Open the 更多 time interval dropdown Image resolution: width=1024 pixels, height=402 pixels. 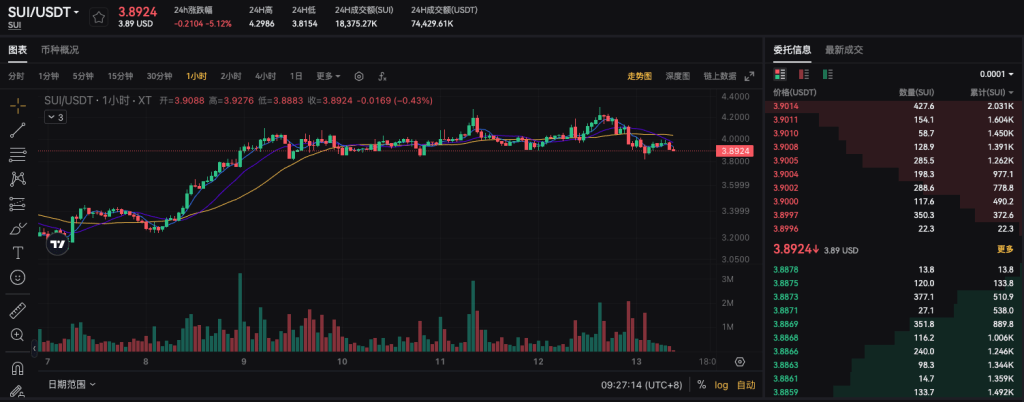[x=328, y=76]
